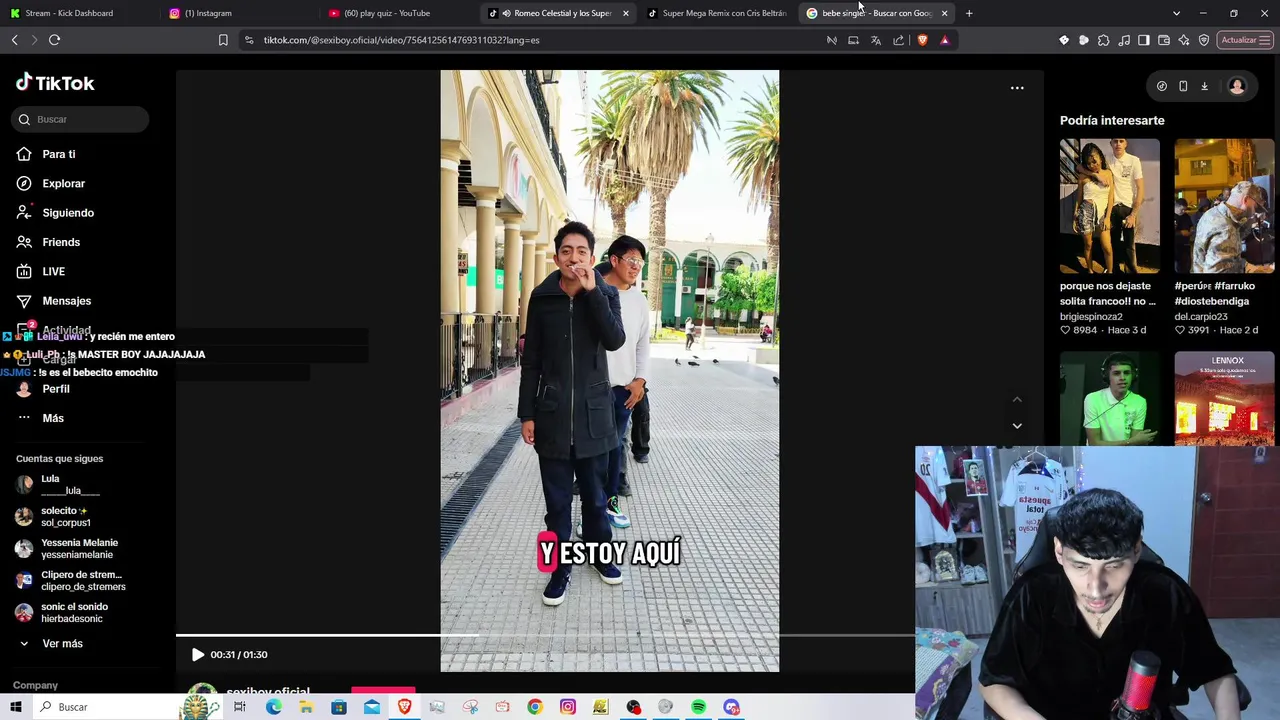
Task: Bookmark this page
Action: [223, 40]
